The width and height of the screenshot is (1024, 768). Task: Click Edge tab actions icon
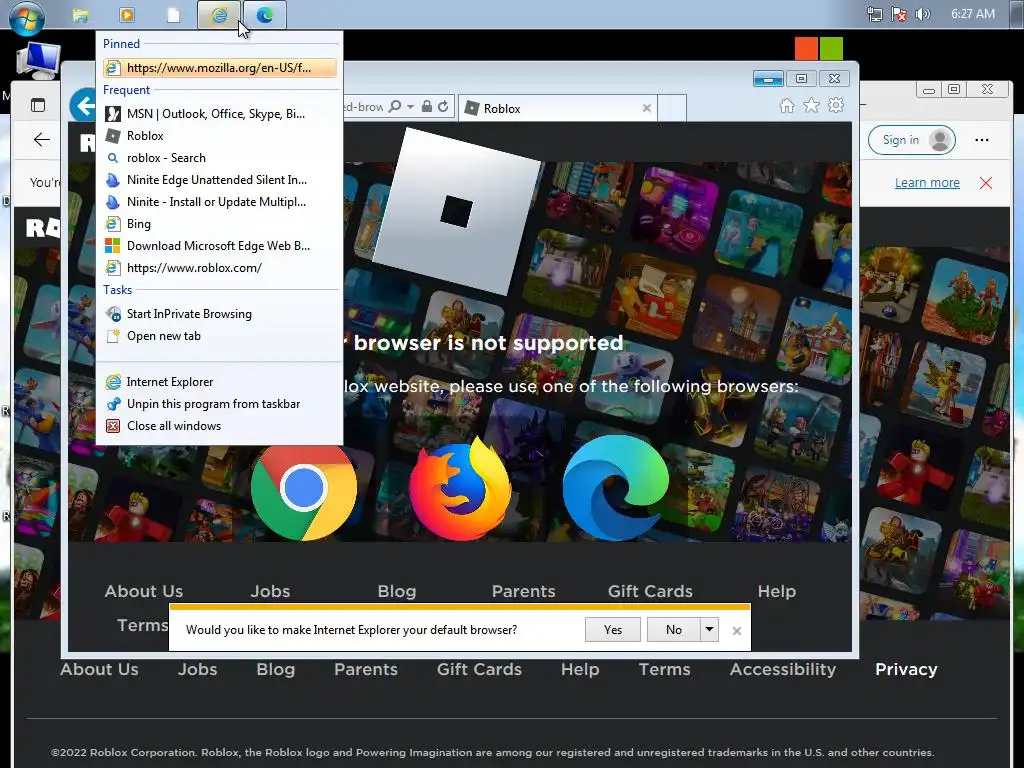[38, 104]
